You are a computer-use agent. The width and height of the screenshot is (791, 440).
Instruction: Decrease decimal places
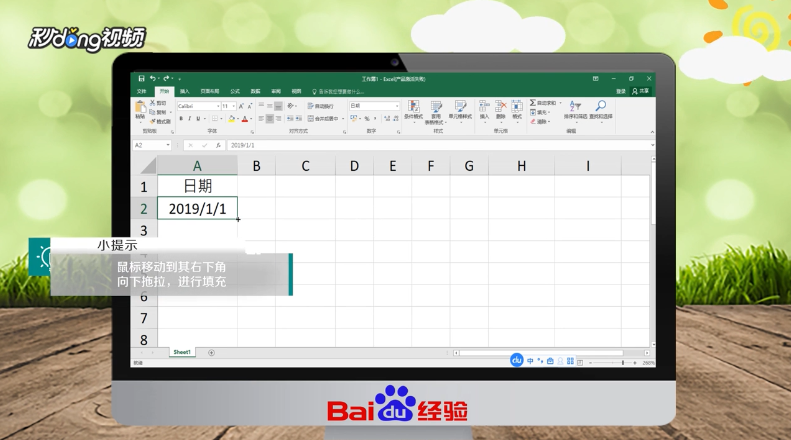pyautogui.click(x=396, y=119)
